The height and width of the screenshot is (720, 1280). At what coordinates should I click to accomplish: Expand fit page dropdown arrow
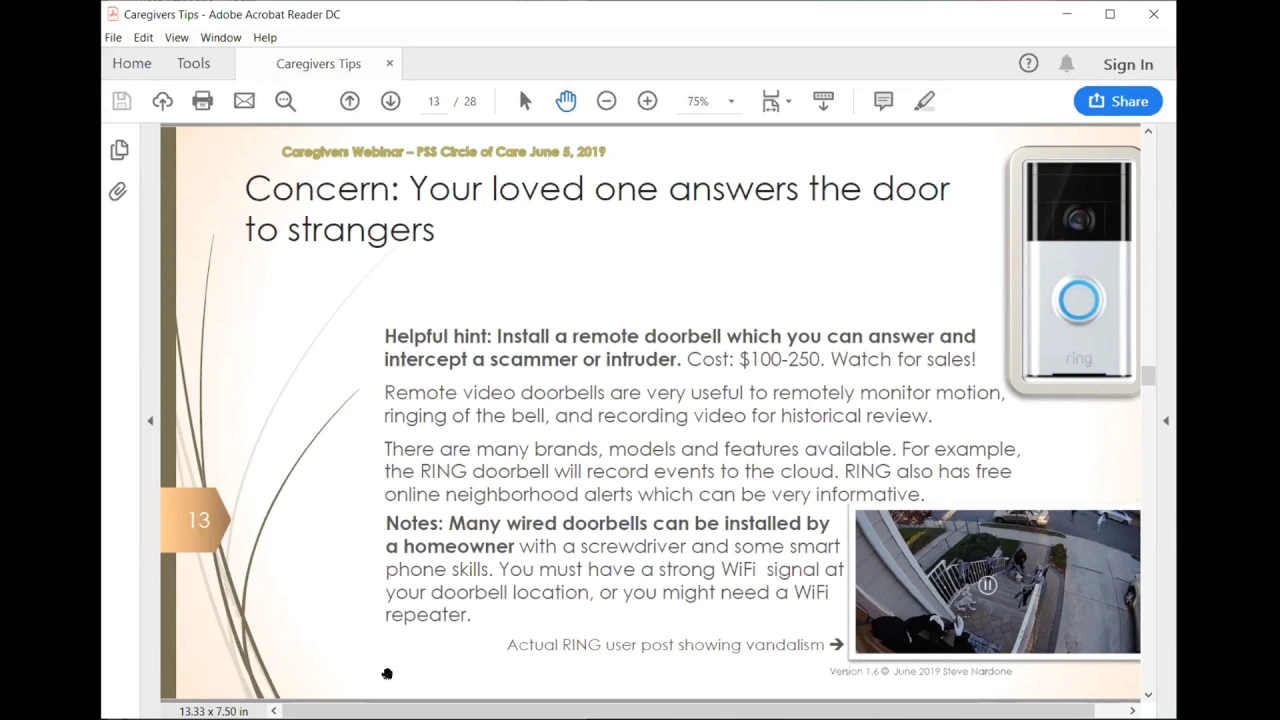[788, 101]
